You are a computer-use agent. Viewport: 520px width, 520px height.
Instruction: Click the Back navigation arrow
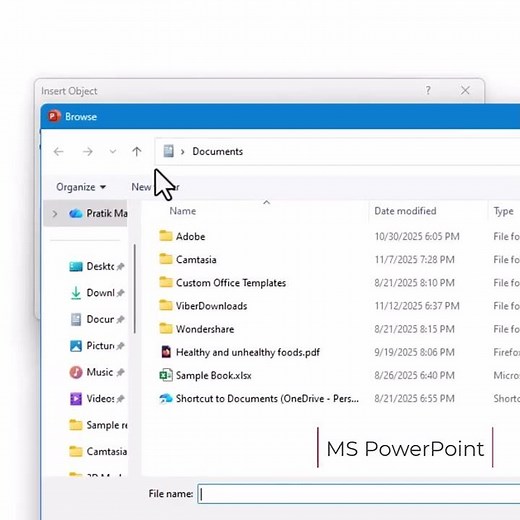pyautogui.click(x=59, y=152)
